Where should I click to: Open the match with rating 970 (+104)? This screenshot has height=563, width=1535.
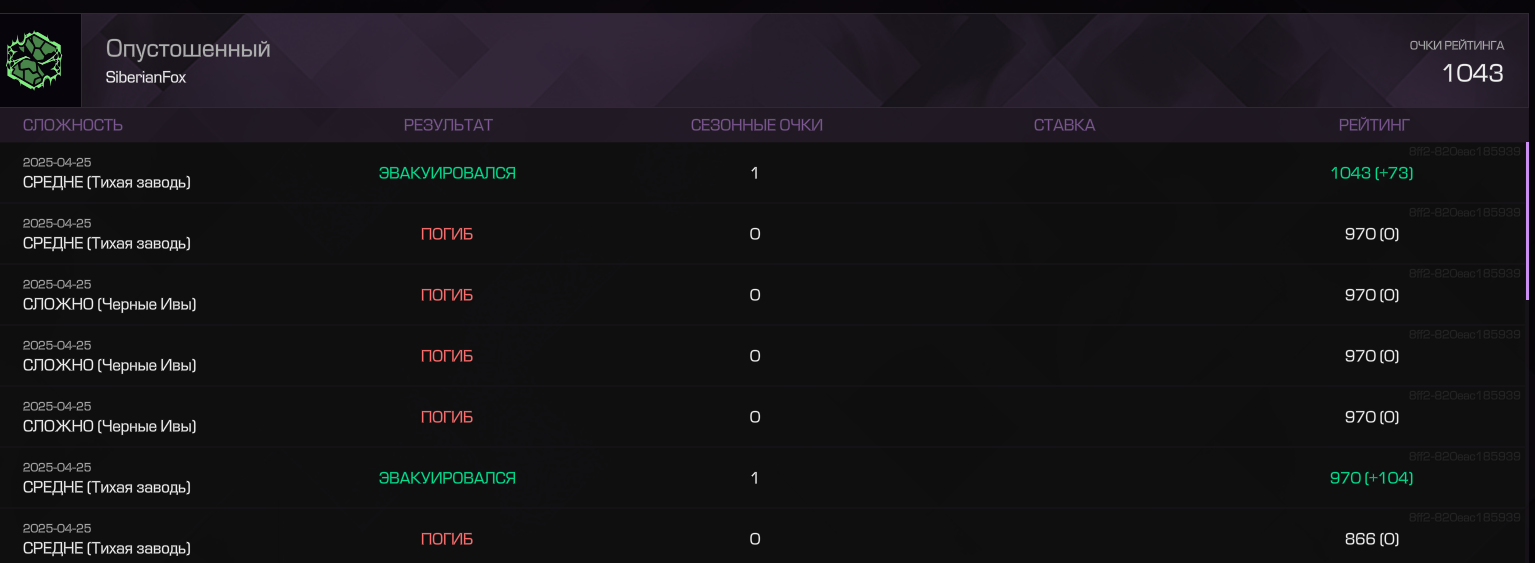tap(764, 478)
